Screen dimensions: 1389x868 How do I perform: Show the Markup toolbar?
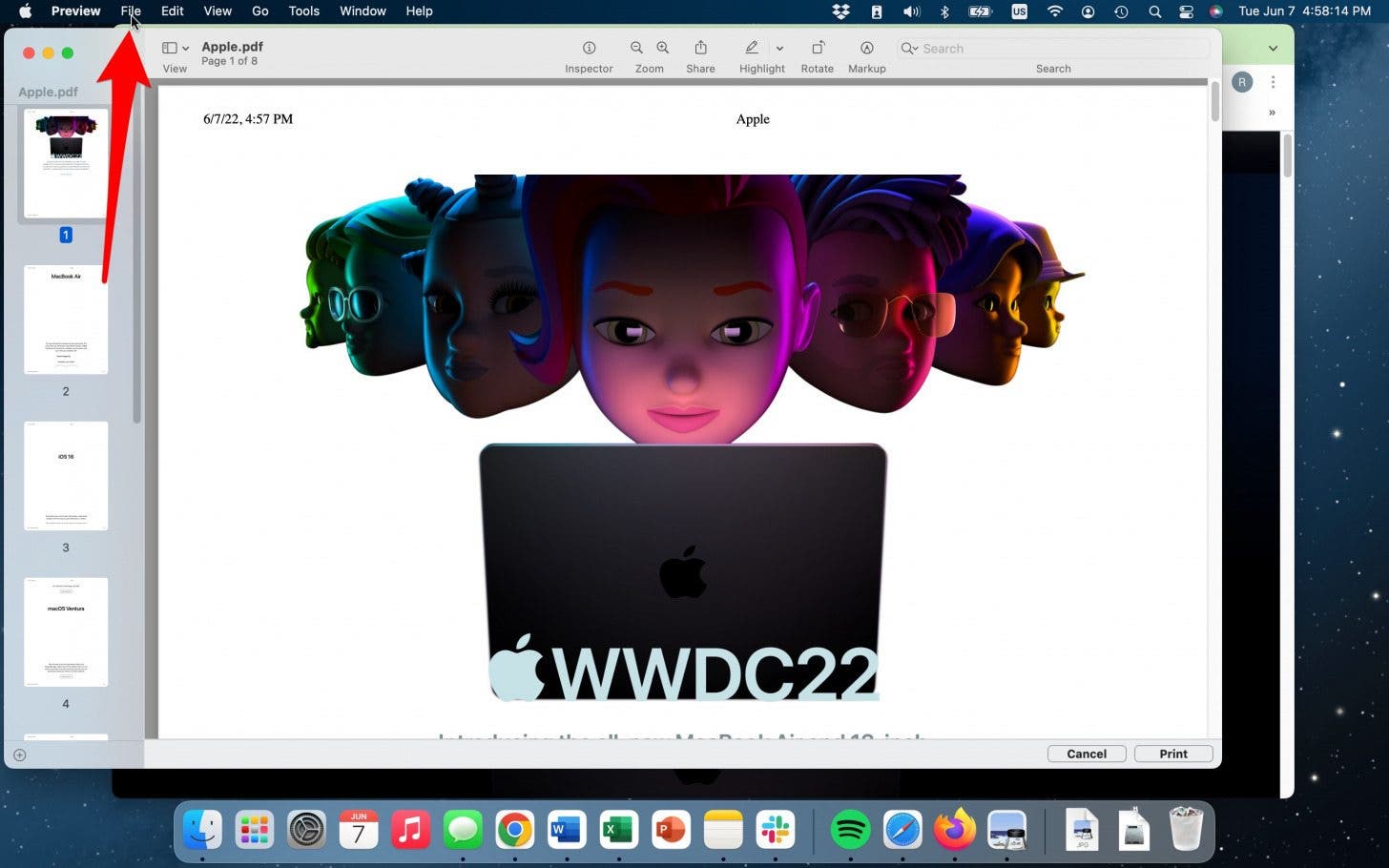tap(866, 49)
